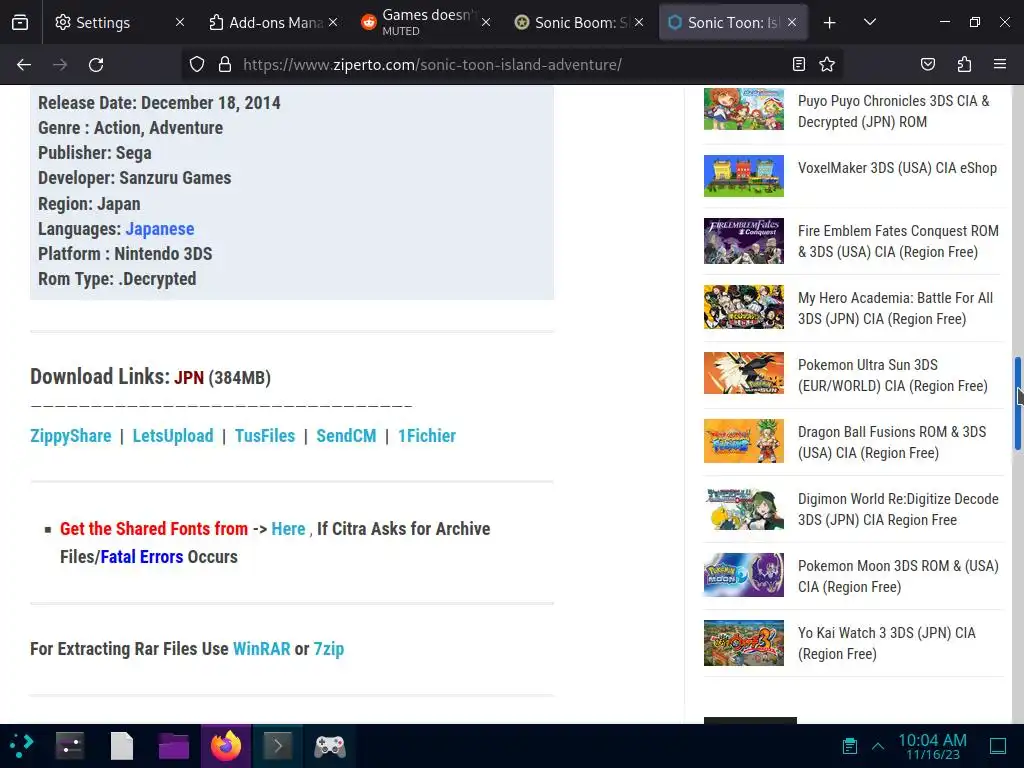Open Puyo Puyo Chronicles thumbnail
1024x768 pixels.
click(x=744, y=109)
